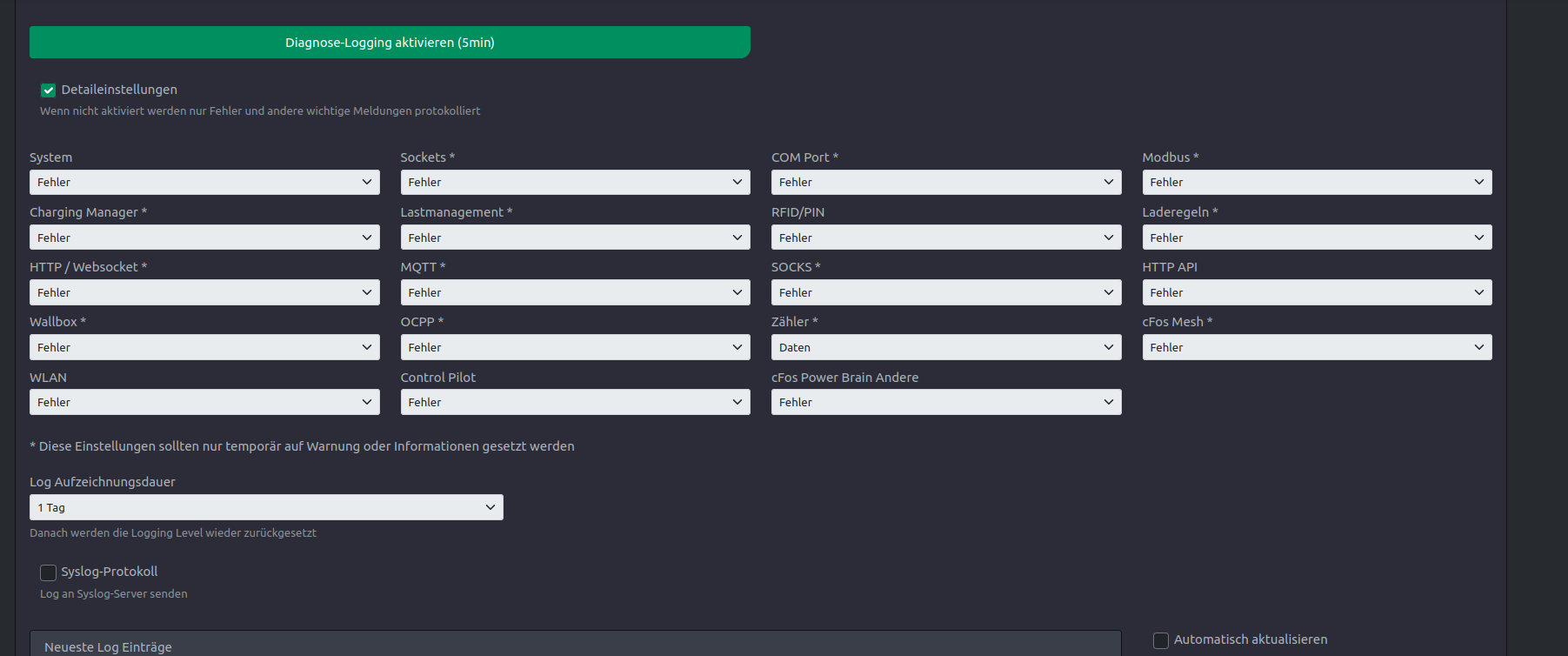Screen dimensions: 1568x656
Task: Click the Neueste Log Einträge panel header
Action: pos(575,646)
